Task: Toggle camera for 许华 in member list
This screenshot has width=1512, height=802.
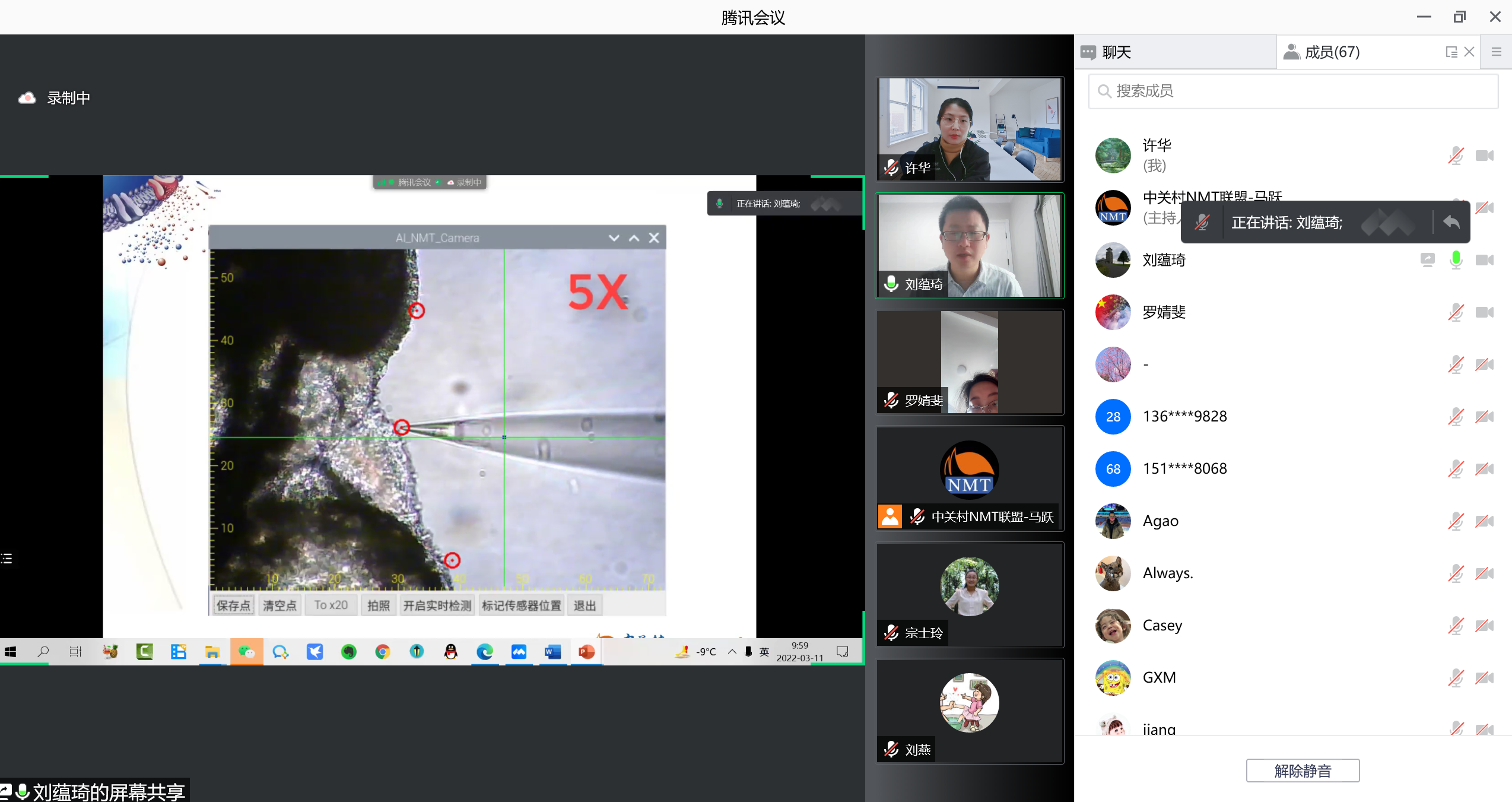Action: tap(1484, 156)
